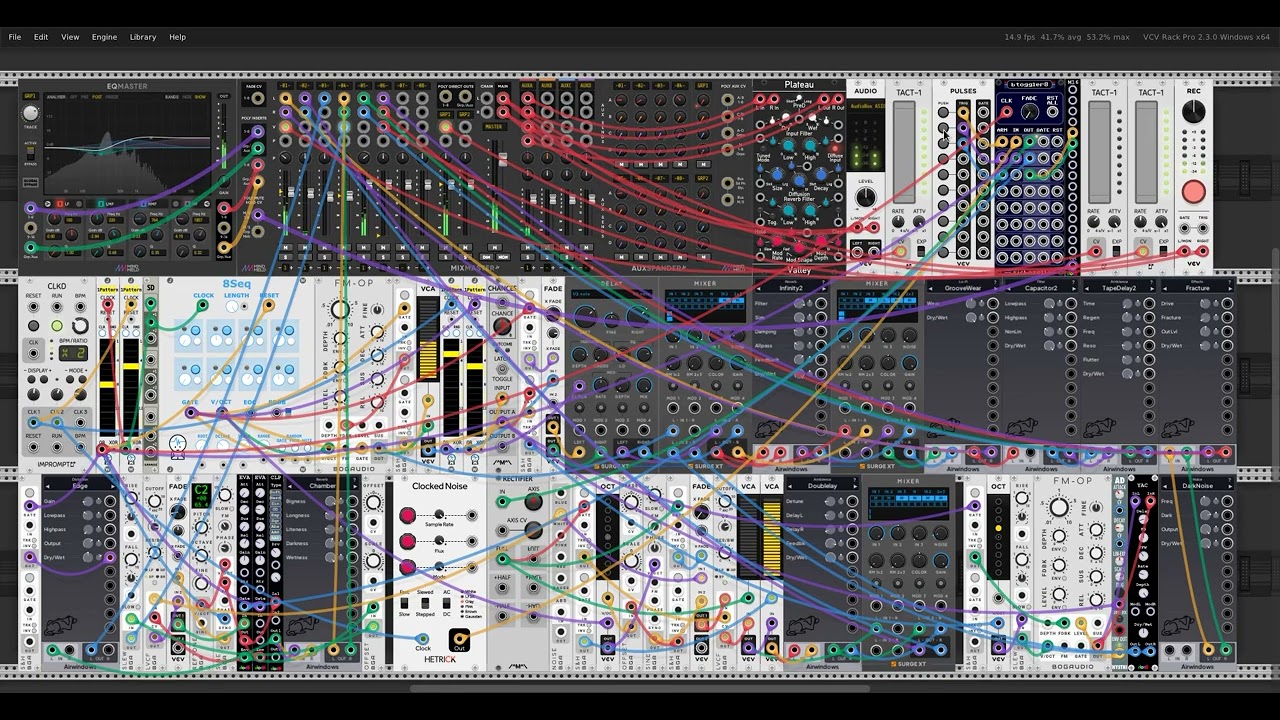Solo track 01 on MixMaster
Image resolution: width=1280 pixels, height=720 pixels.
click(286, 257)
